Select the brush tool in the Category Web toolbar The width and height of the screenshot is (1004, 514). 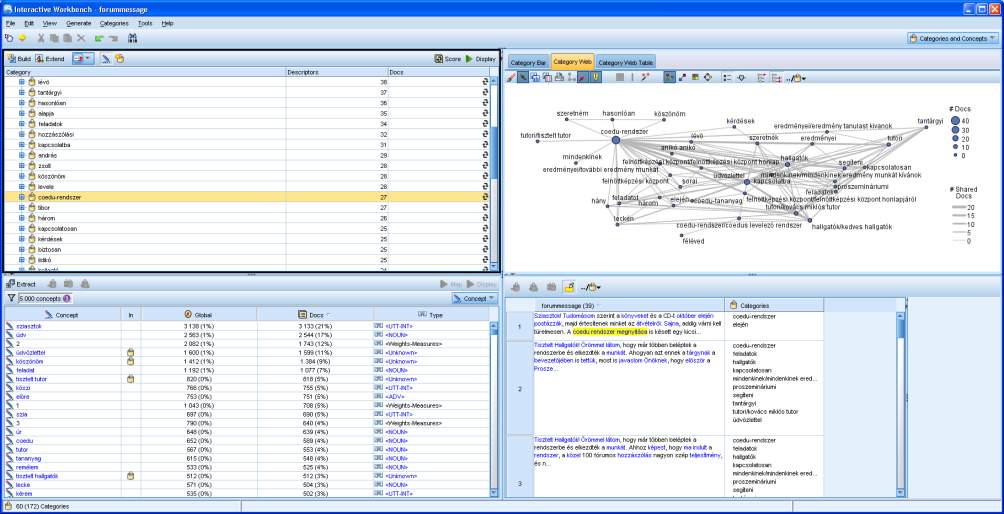511,77
